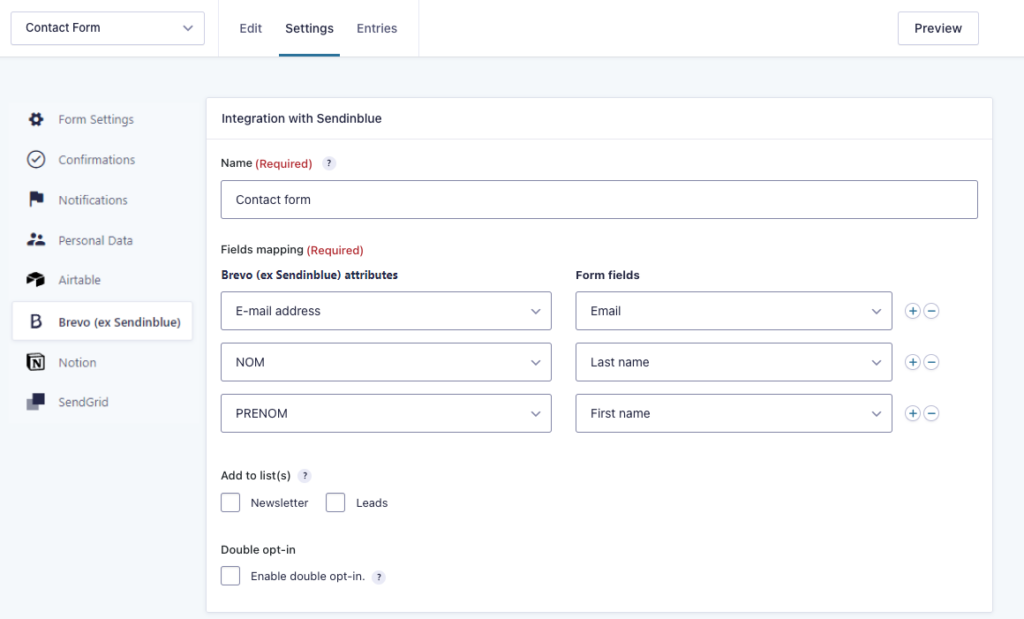Show help tooltip for Add to list(s)
The width and height of the screenshot is (1024, 619).
click(304, 475)
